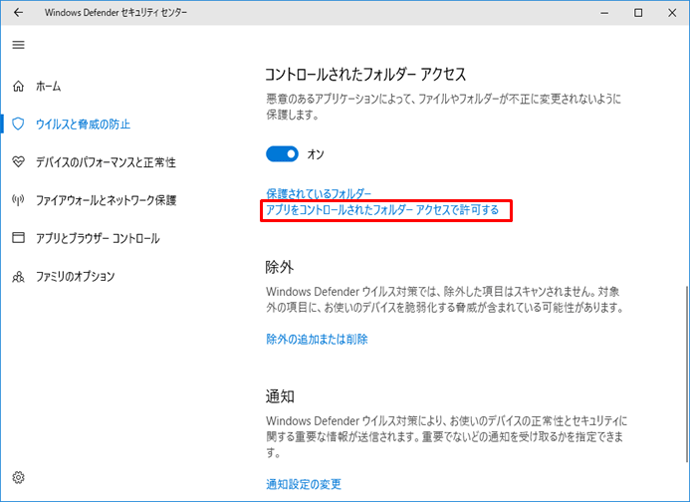Click the 通知設定の変更 link
Viewport: 690px width, 502px height.
click(x=304, y=484)
